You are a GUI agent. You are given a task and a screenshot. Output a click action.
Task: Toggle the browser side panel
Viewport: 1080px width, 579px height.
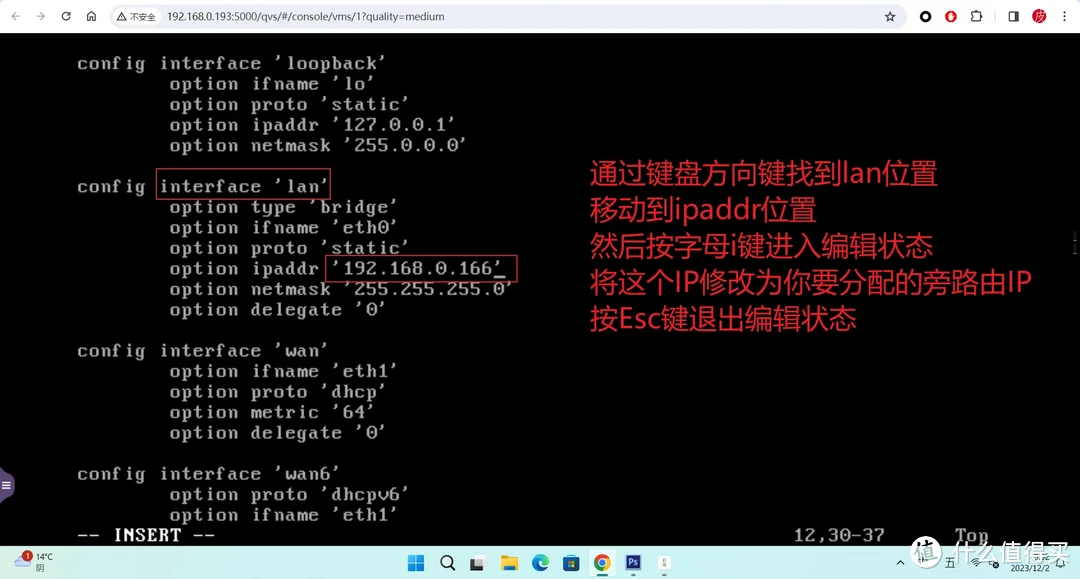(1013, 17)
